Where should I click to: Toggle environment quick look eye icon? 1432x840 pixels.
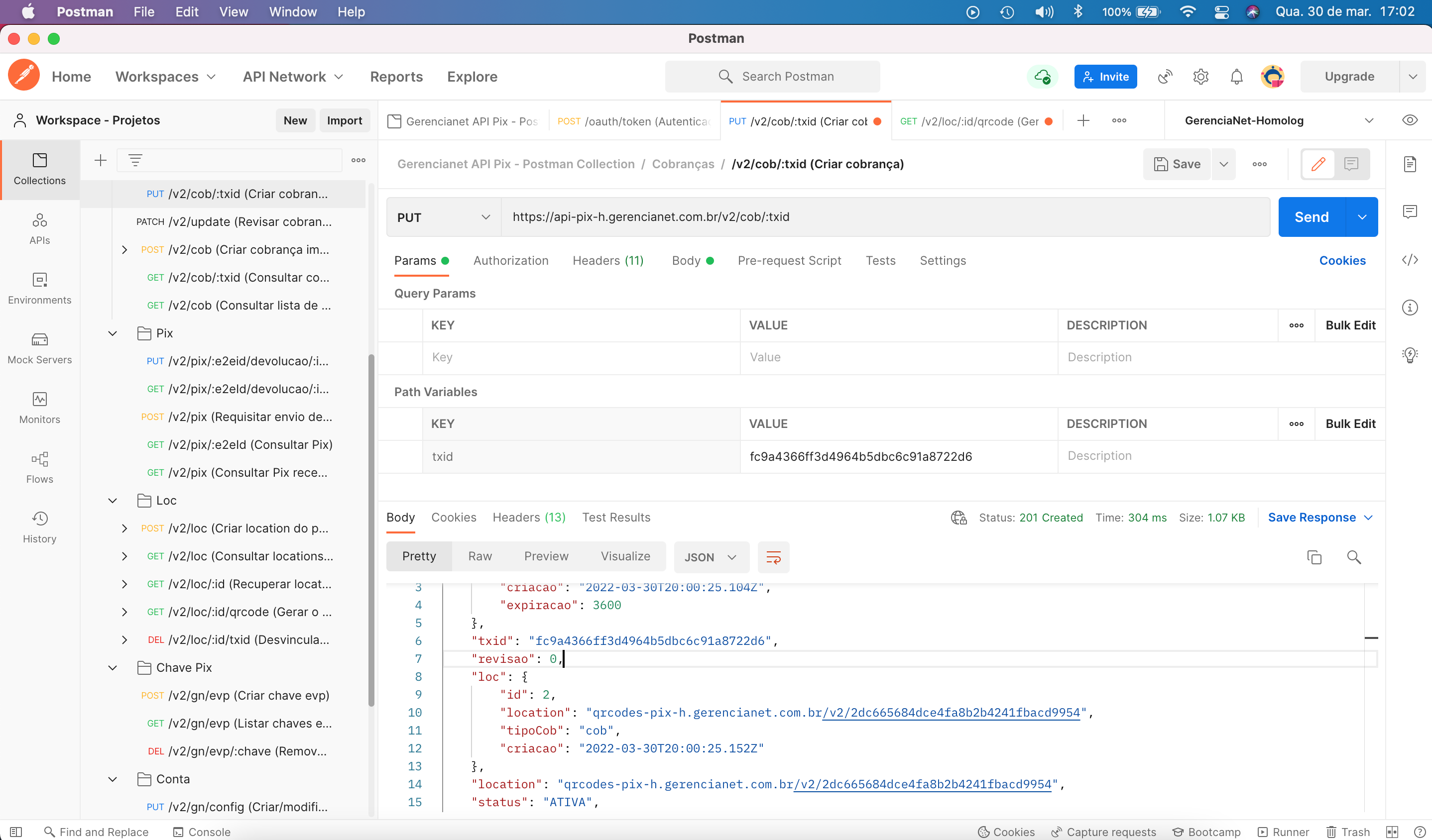tap(1409, 120)
